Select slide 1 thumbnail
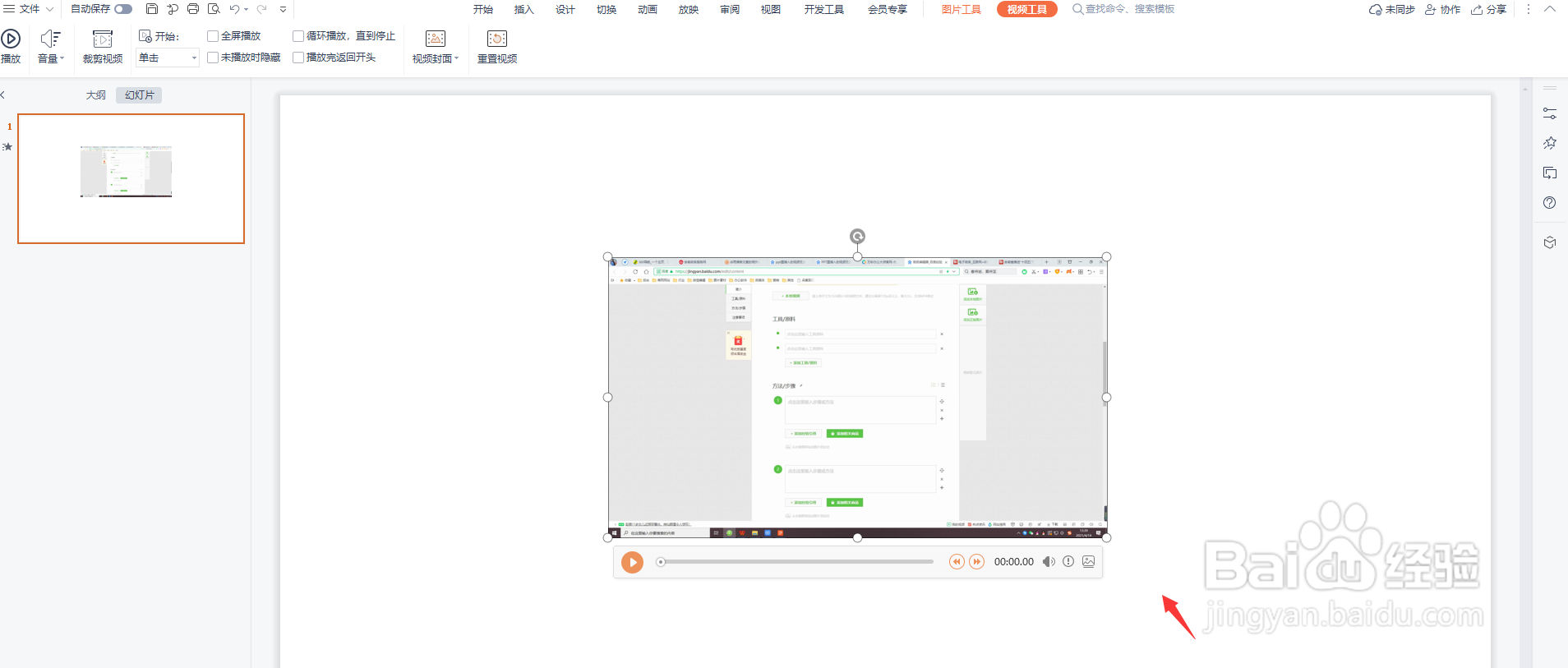Image resolution: width=1568 pixels, height=668 pixels. pyautogui.click(x=131, y=178)
